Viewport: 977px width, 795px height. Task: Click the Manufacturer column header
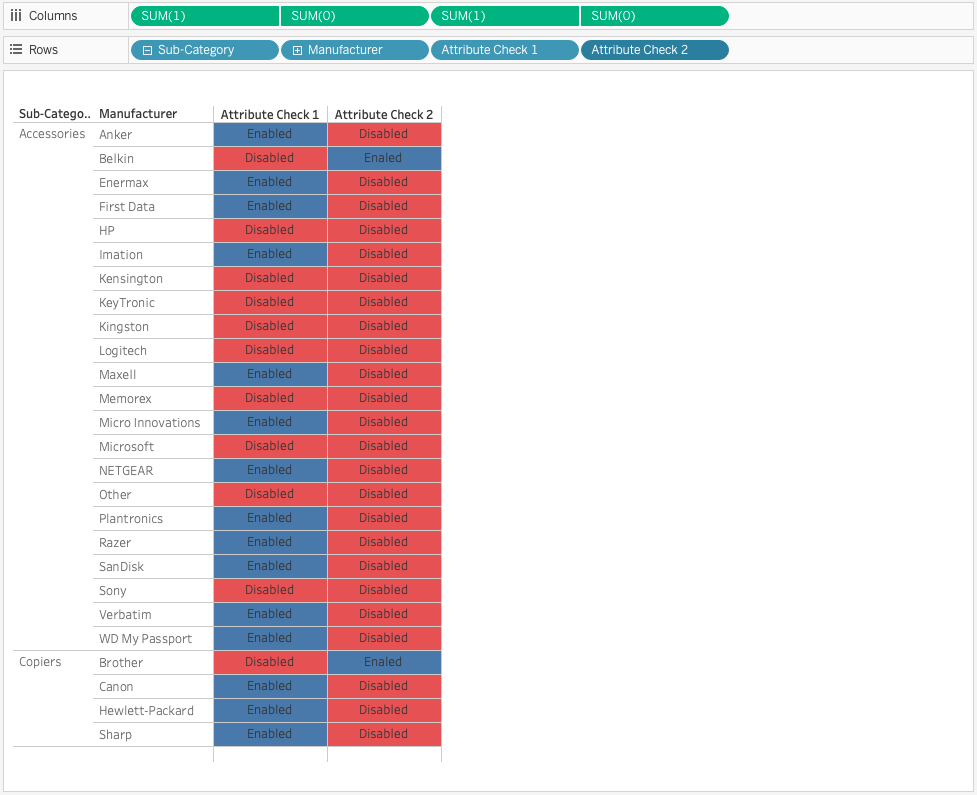click(138, 115)
